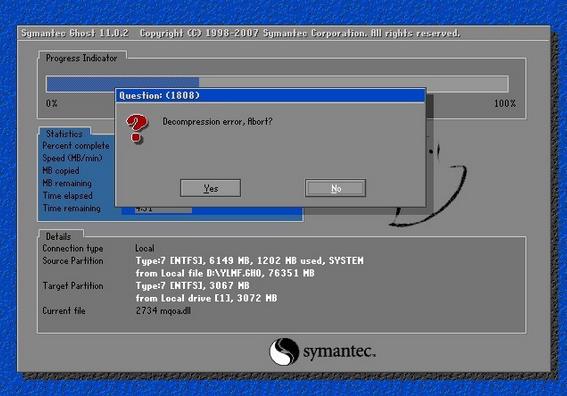Screen dimensions: 567x396
Task: Click the MB copied label
Action: tap(60, 170)
